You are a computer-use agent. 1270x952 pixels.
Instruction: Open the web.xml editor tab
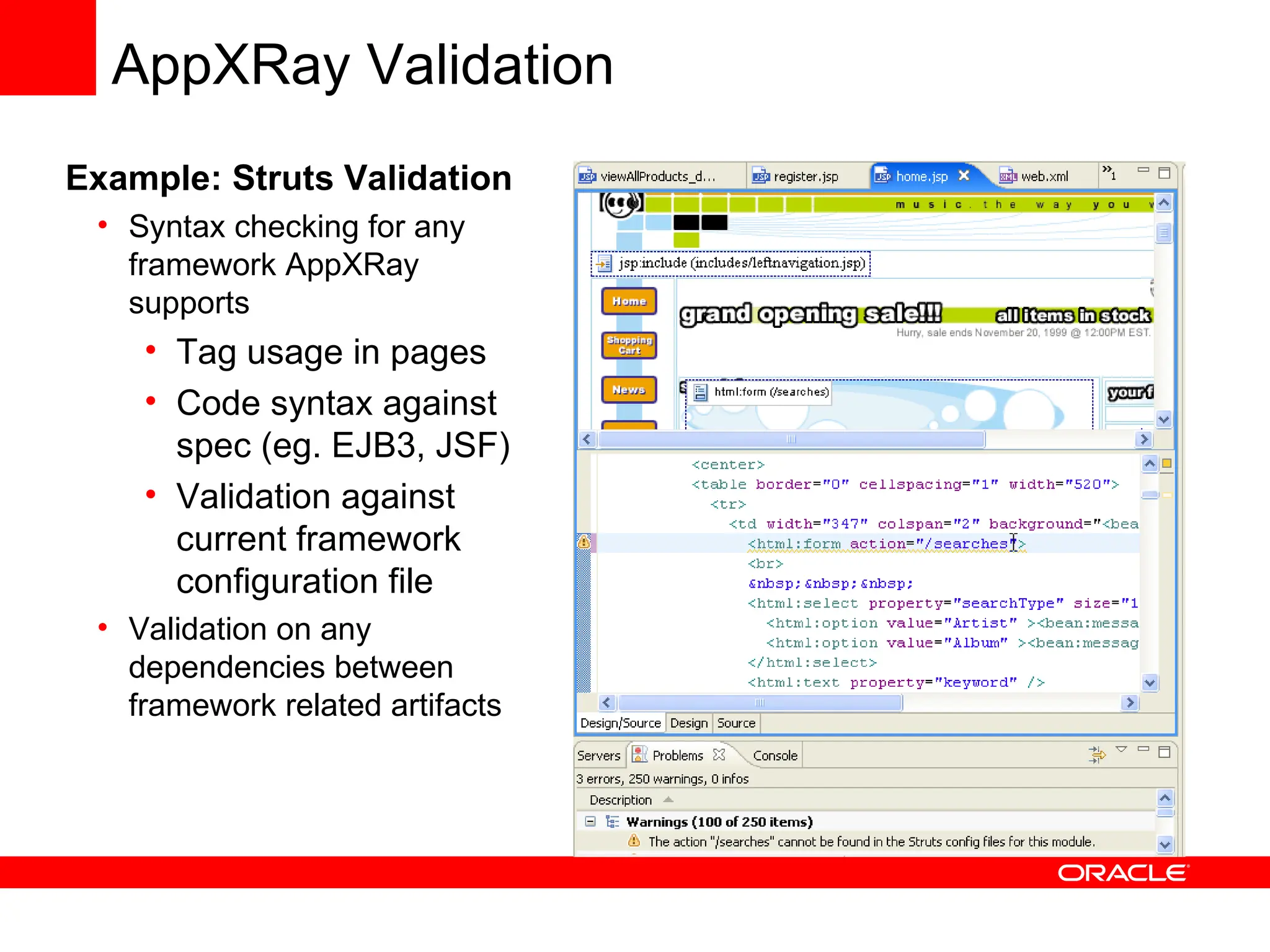[1044, 176]
